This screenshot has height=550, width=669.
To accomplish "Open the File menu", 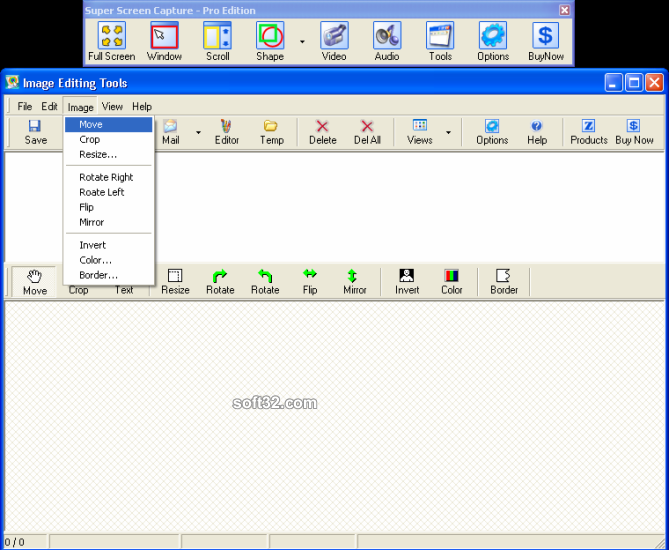I will pyautogui.click(x=25, y=107).
